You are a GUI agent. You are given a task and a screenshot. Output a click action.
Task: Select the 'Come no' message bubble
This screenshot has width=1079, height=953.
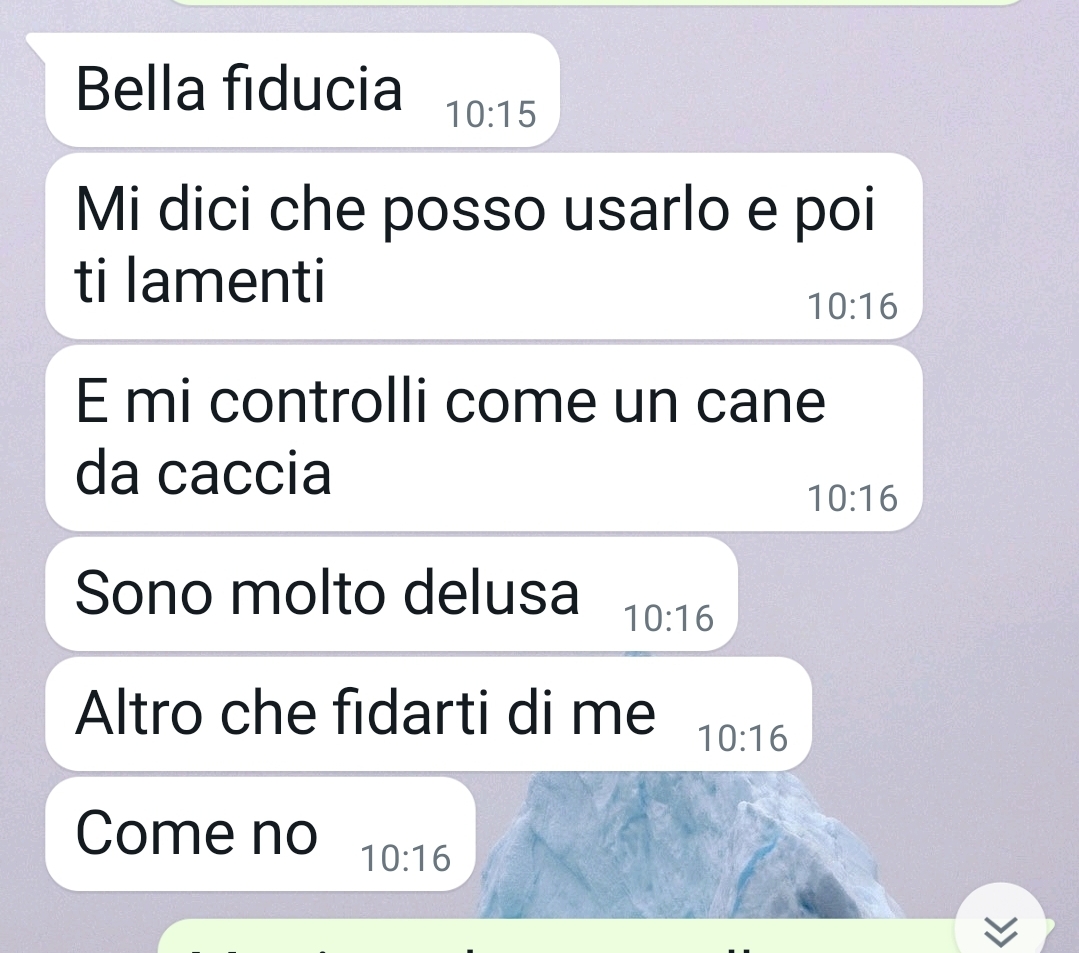point(260,834)
